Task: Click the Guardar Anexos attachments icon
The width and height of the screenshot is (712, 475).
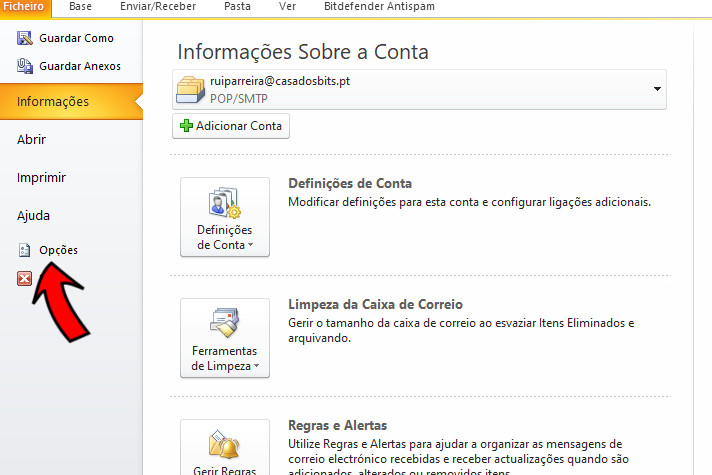Action: click(25, 66)
